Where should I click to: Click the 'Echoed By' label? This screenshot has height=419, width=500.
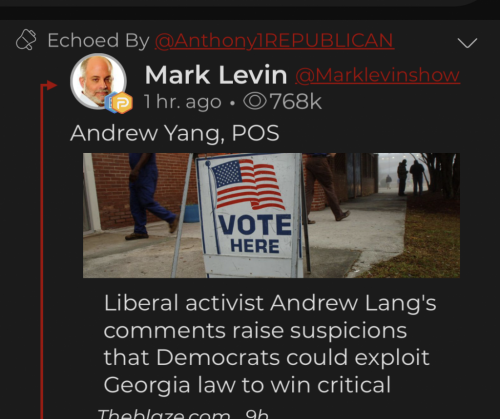coord(98,41)
